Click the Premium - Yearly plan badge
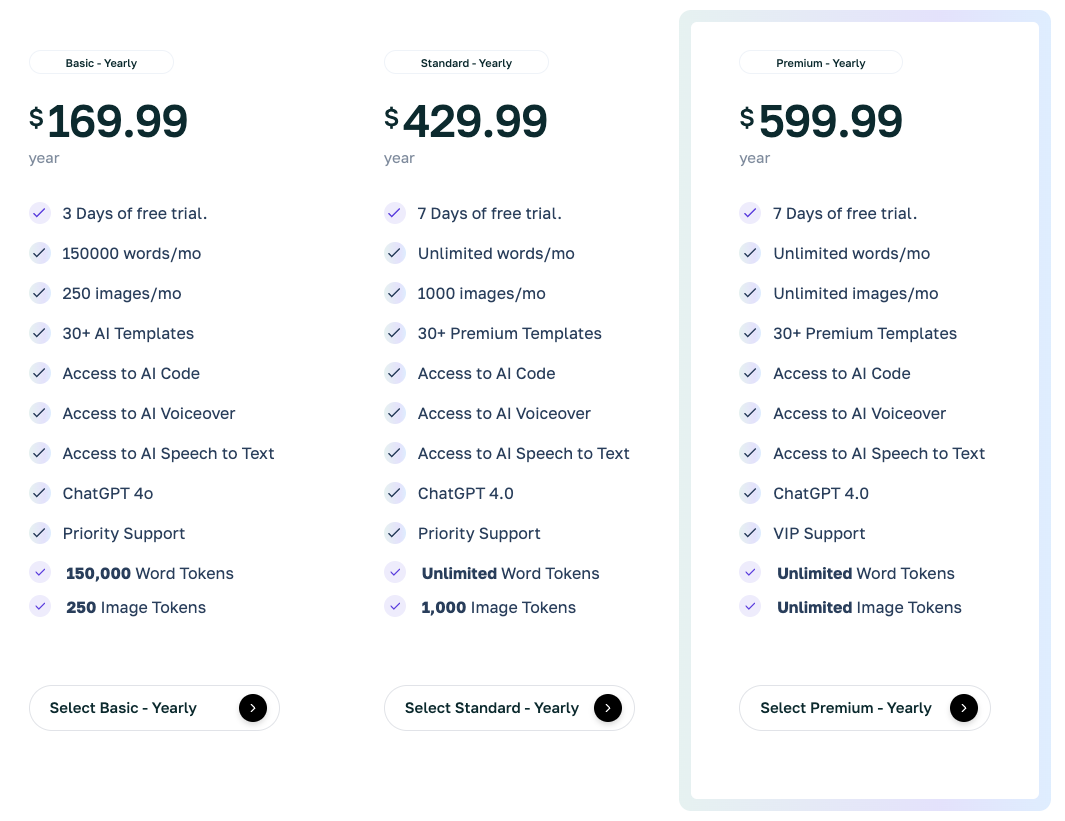This screenshot has width=1065, height=821. (x=821, y=63)
